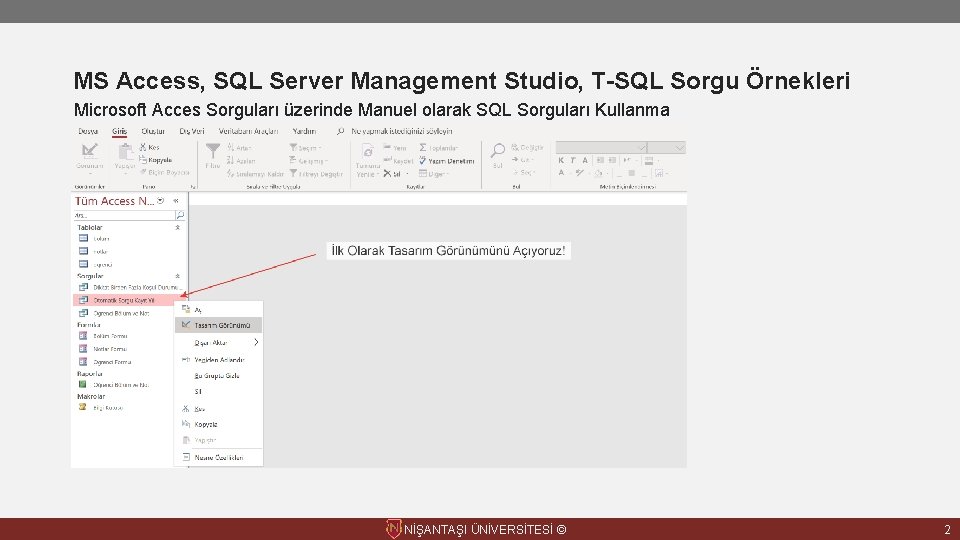Click the Artan sort ascending icon
This screenshot has height=540, width=960.
tap(230, 148)
